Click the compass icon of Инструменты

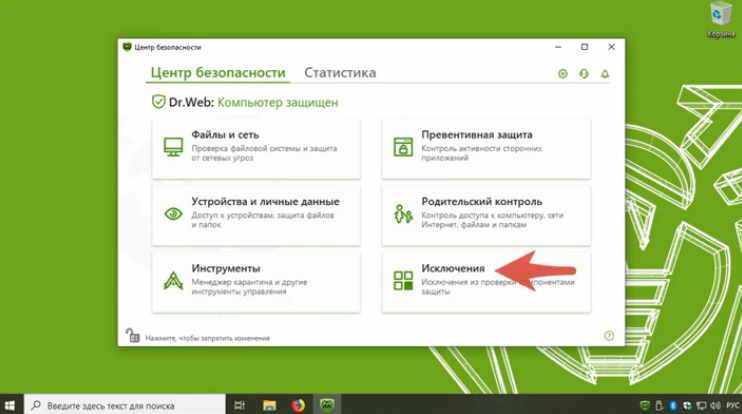173,280
